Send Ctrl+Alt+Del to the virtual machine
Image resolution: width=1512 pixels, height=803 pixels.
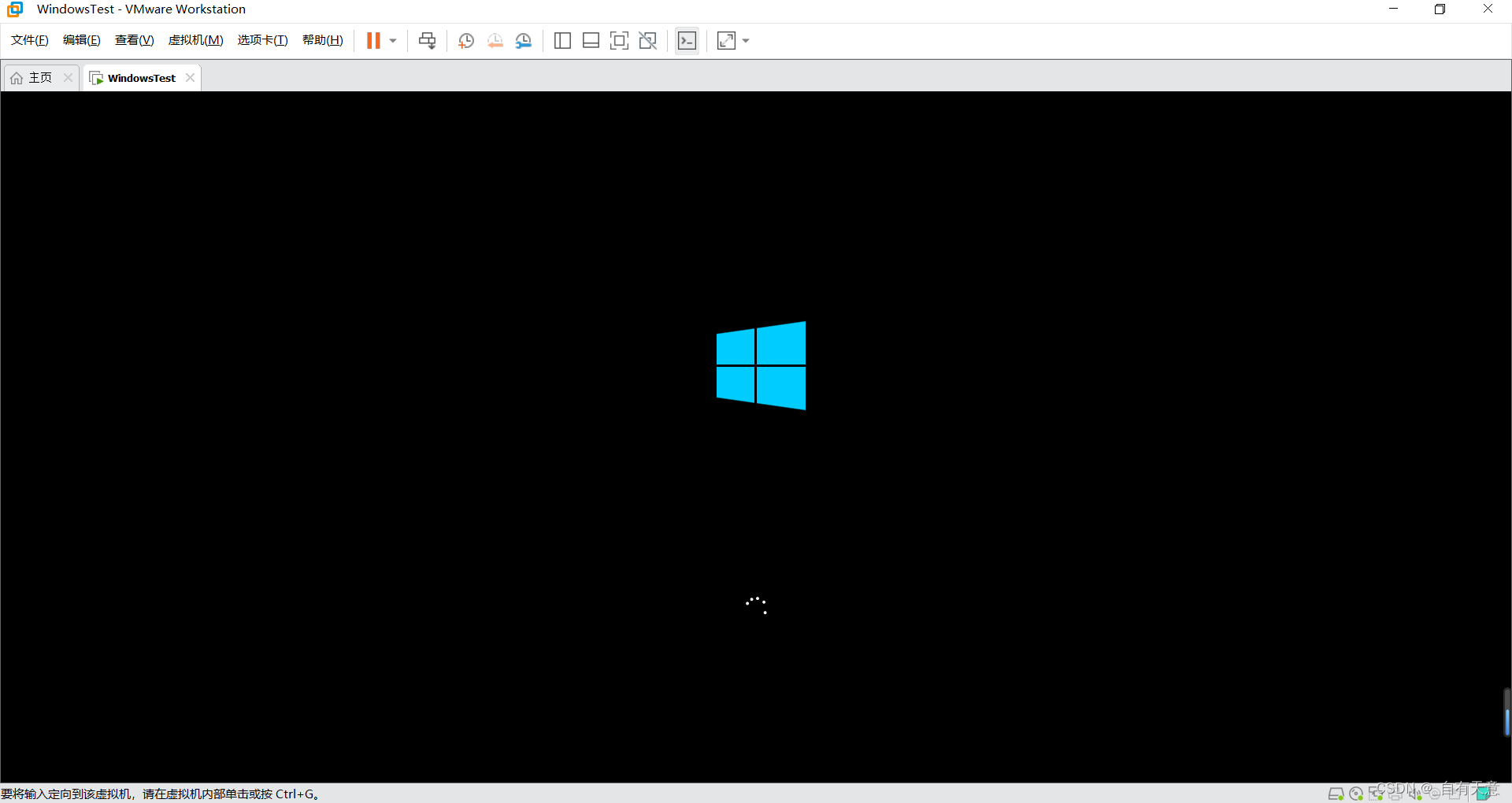tap(427, 41)
